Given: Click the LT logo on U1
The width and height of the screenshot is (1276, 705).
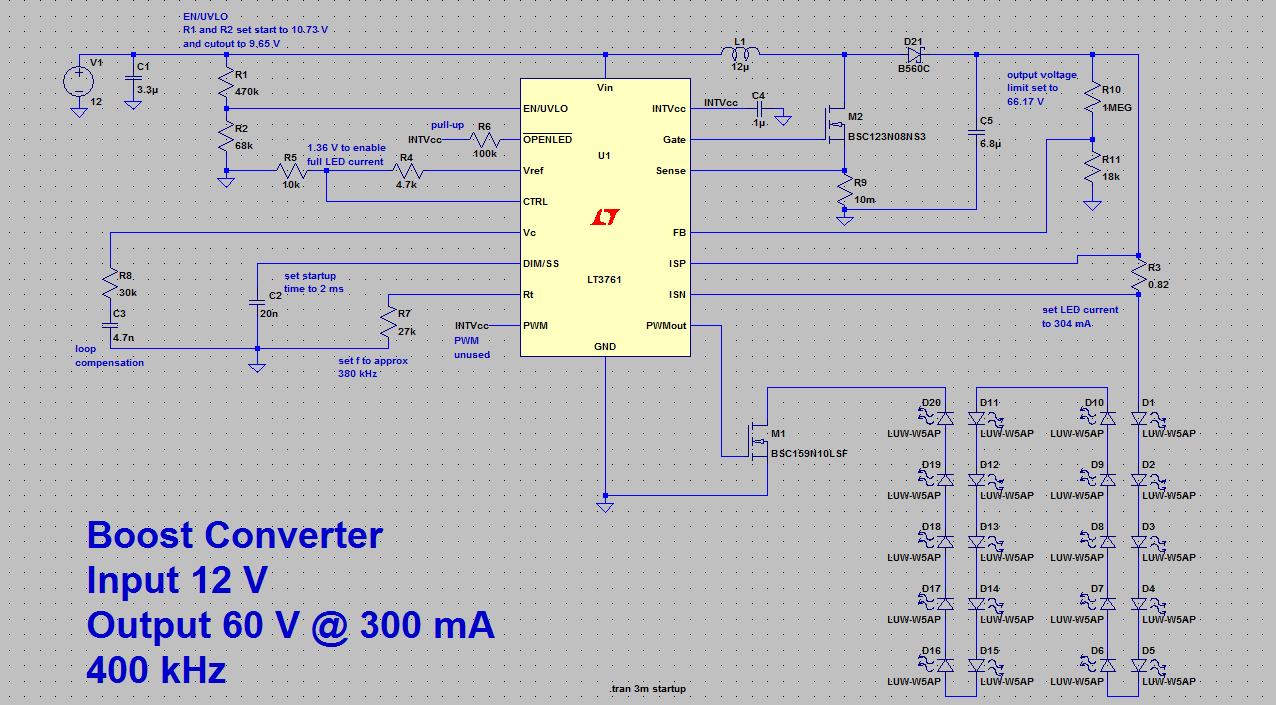Looking at the screenshot, I should pos(605,217).
